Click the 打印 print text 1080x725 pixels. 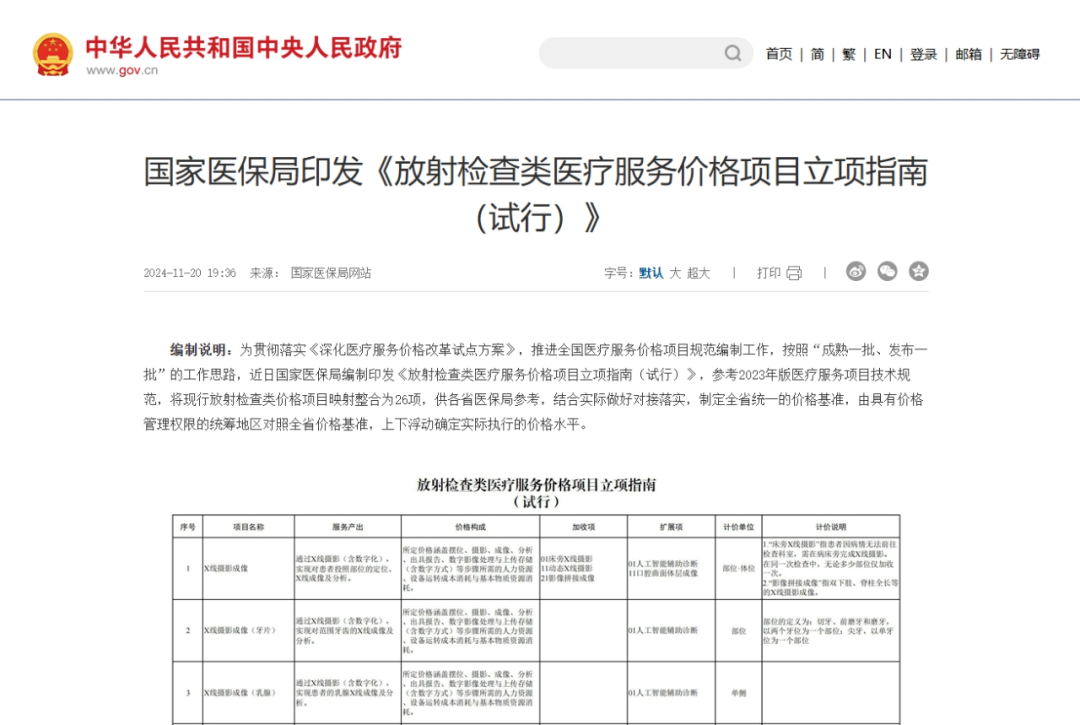pos(768,273)
